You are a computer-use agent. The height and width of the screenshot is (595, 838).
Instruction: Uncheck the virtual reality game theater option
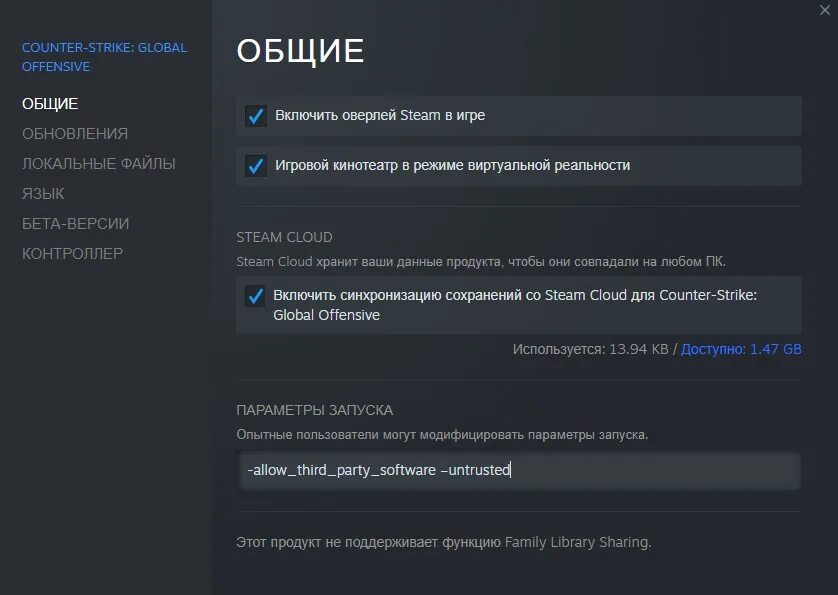255,166
